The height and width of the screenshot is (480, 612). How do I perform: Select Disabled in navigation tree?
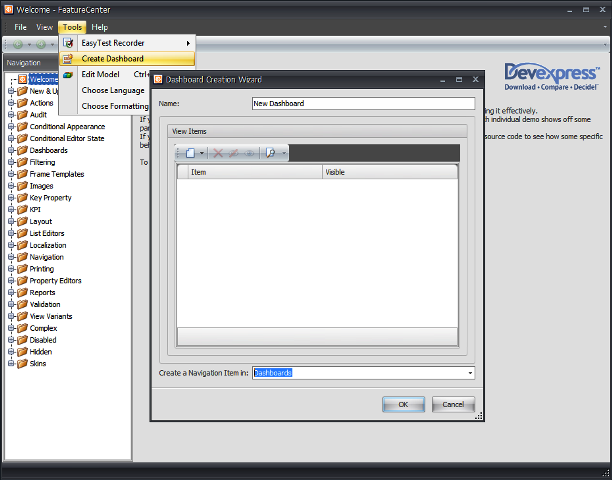[43, 340]
